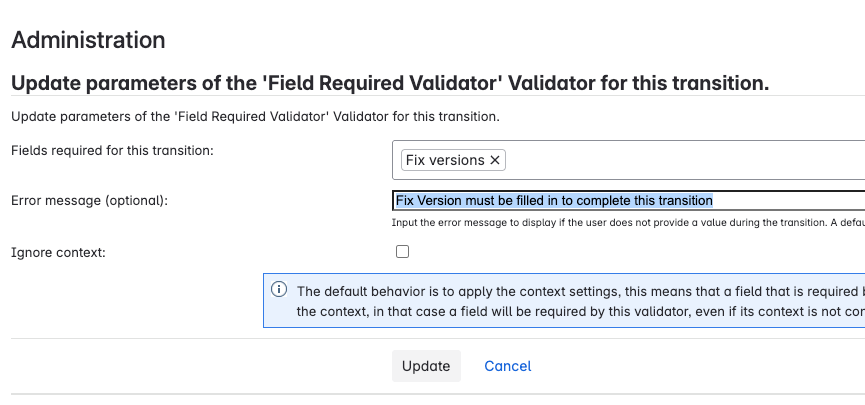This screenshot has height=405, width=865.
Task: Click the highlighted error message text
Action: [x=554, y=200]
